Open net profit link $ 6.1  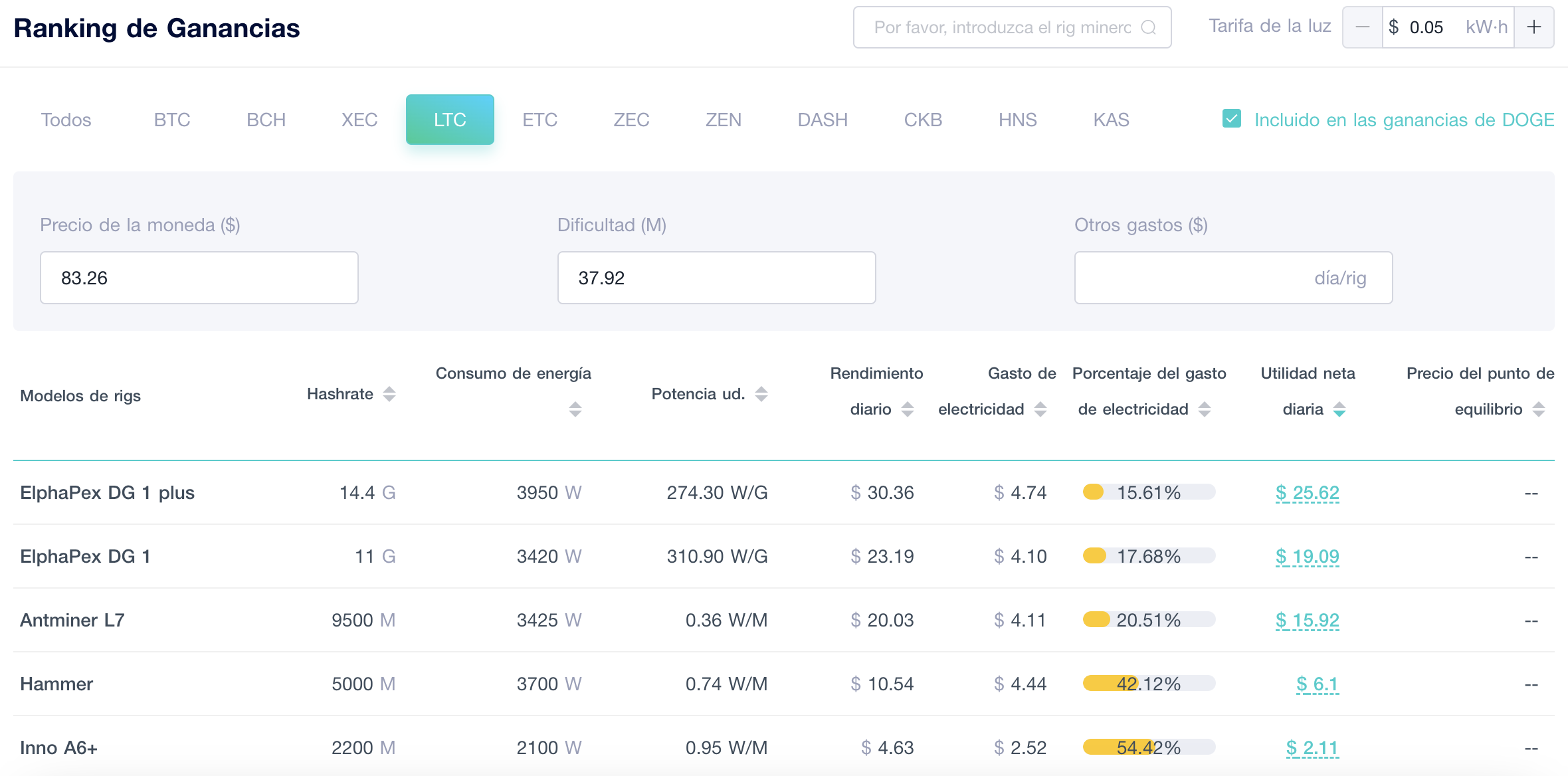[x=1318, y=684]
